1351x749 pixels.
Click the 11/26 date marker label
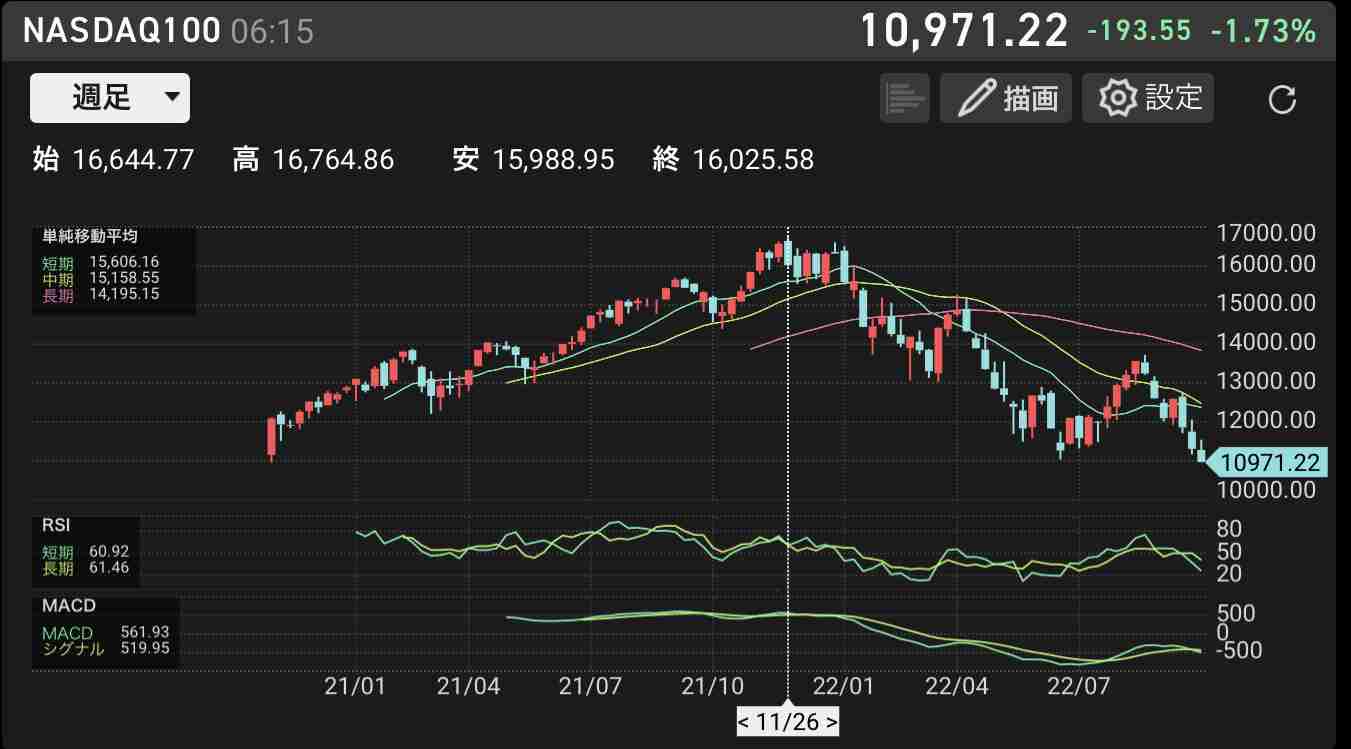tap(788, 722)
